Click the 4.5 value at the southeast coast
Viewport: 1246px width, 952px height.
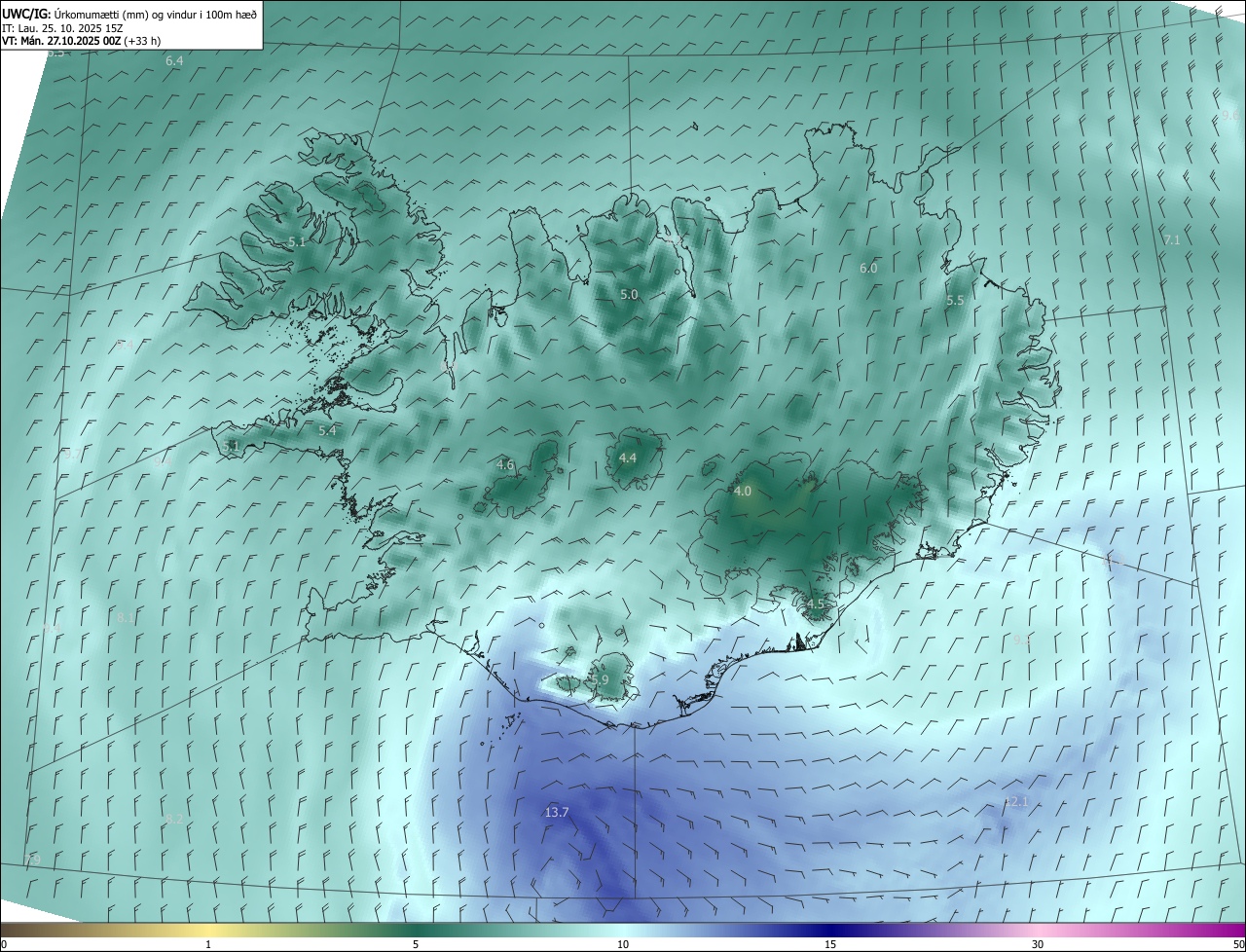pos(815,604)
